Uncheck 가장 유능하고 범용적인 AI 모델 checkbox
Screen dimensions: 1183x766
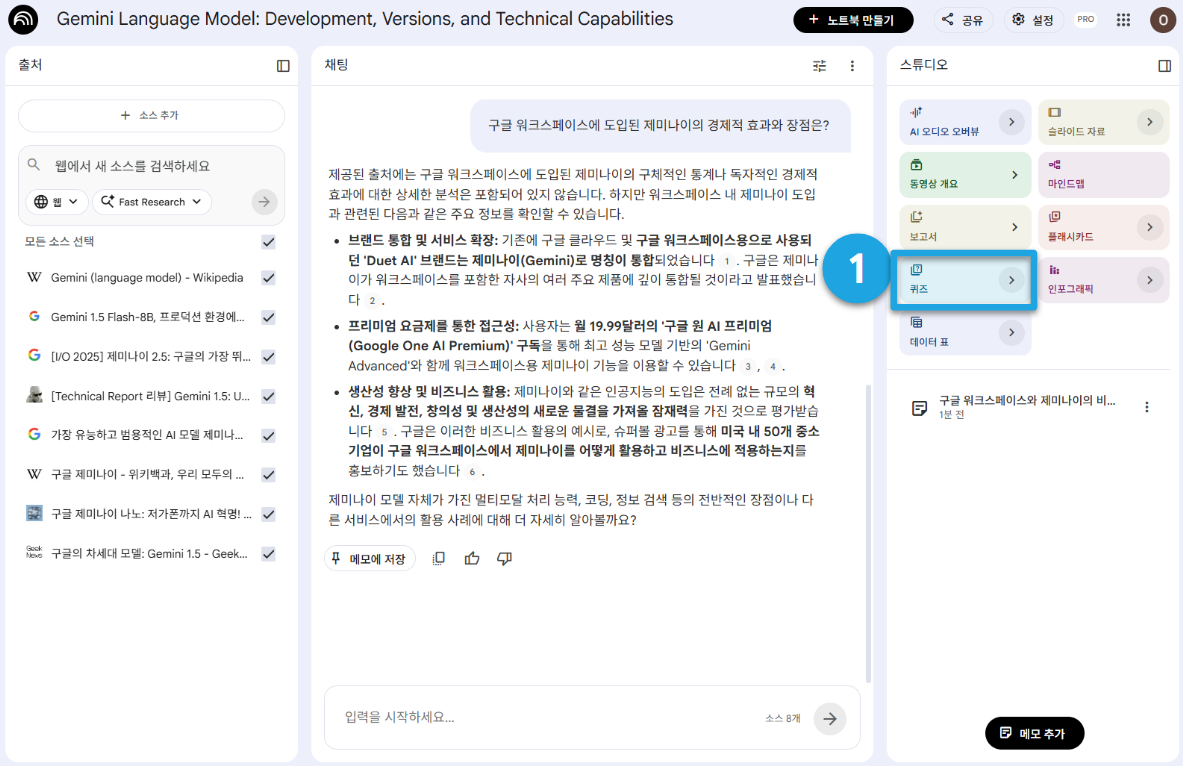(269, 435)
